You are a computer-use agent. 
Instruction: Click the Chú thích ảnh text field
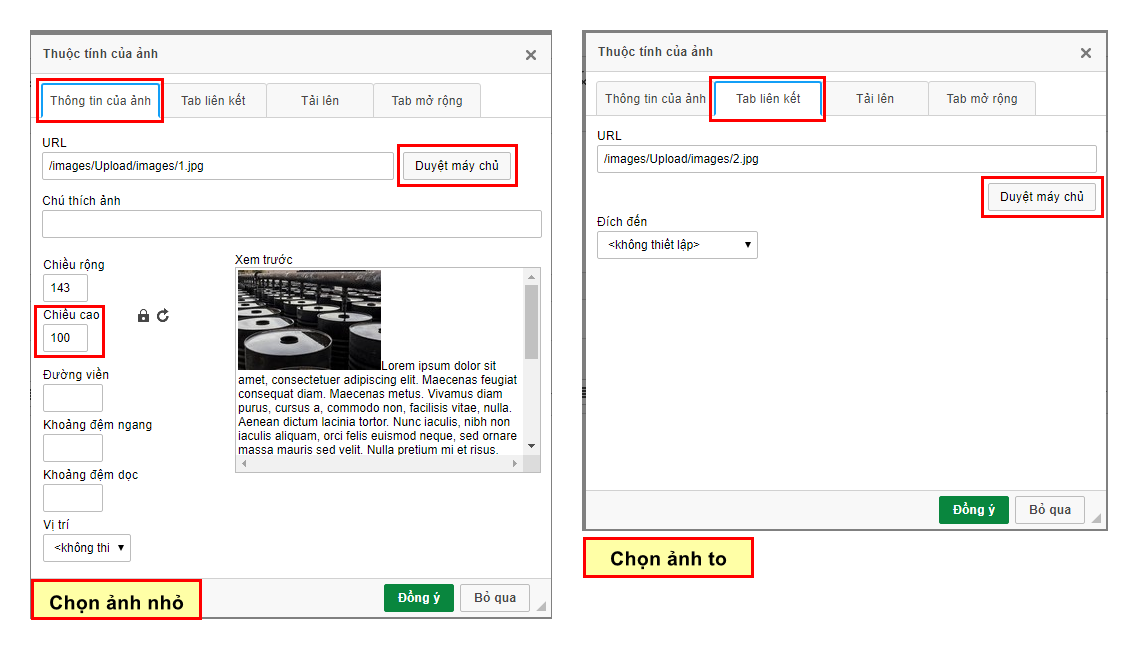point(292,224)
